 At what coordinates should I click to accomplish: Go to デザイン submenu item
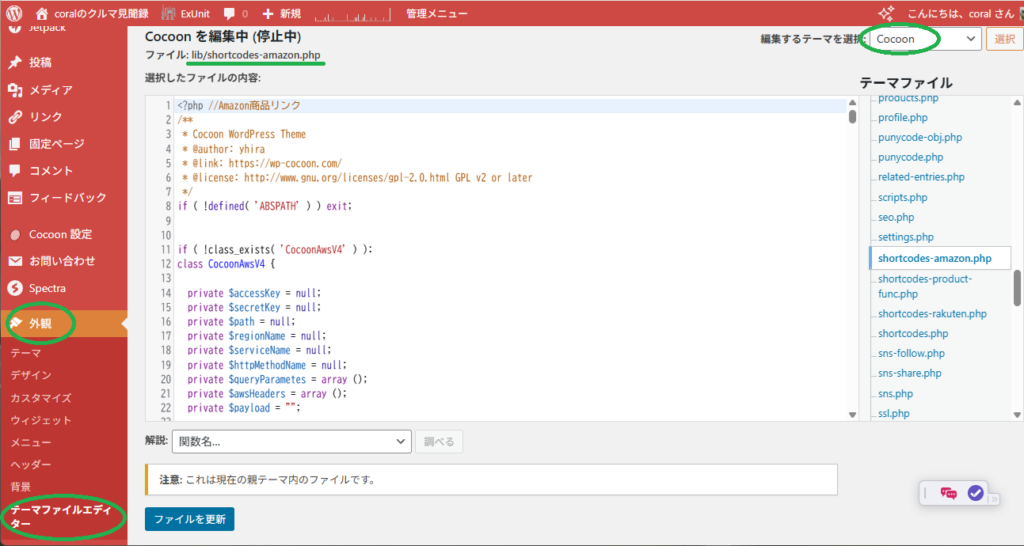click(31, 376)
